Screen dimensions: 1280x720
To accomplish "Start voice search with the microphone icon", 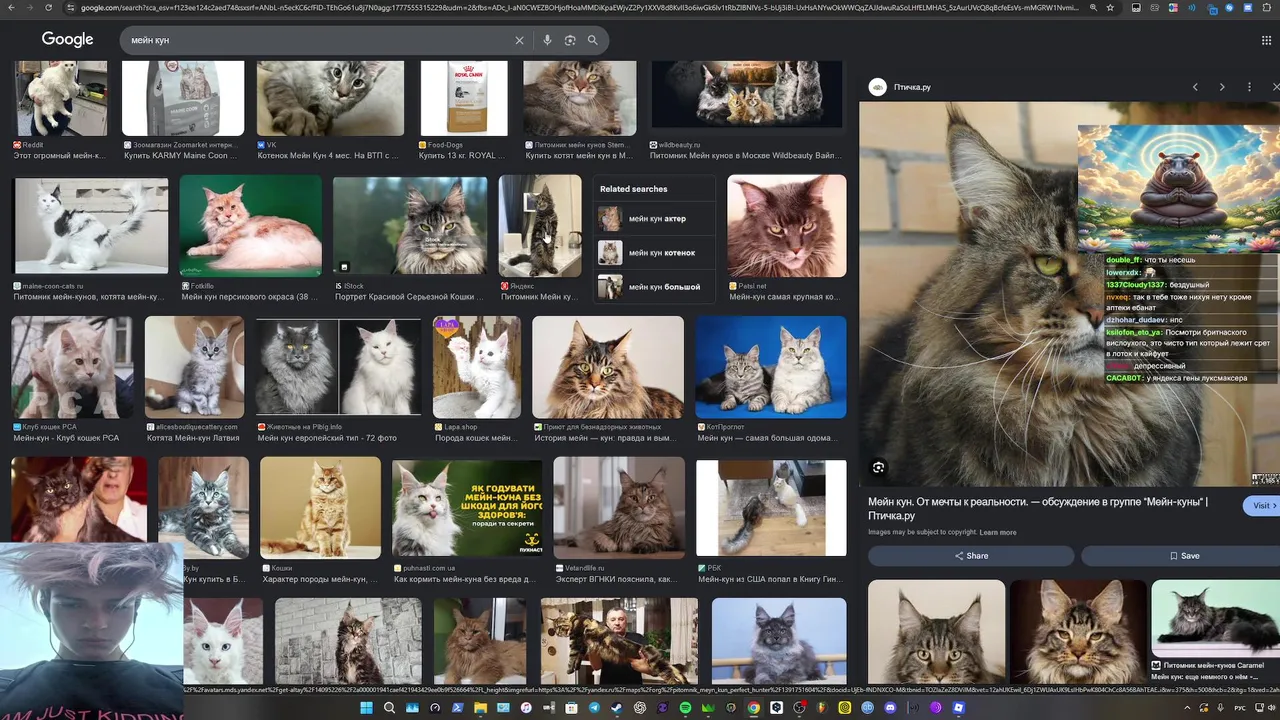I will coord(547,40).
